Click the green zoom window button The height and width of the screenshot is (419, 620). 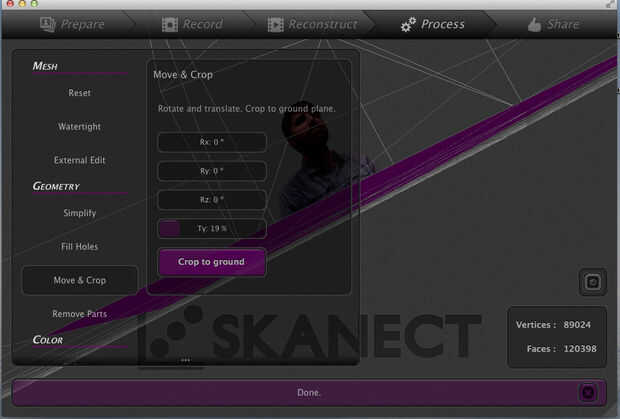tap(35, 3)
